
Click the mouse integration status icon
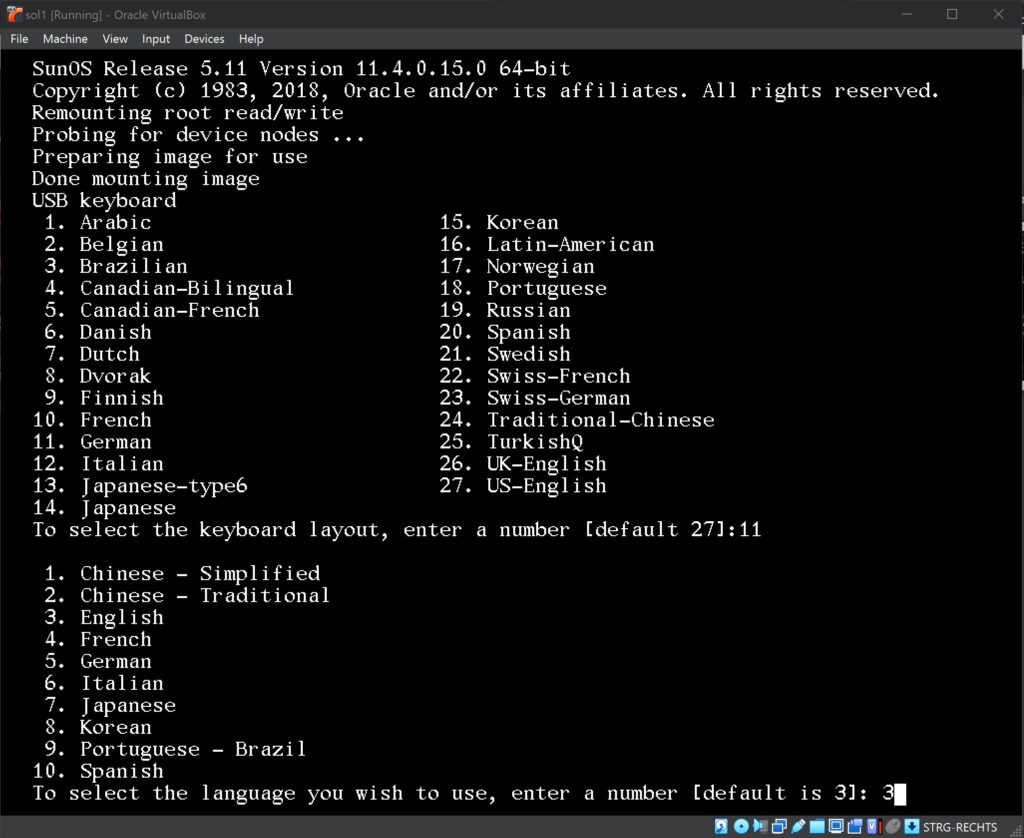click(x=893, y=826)
